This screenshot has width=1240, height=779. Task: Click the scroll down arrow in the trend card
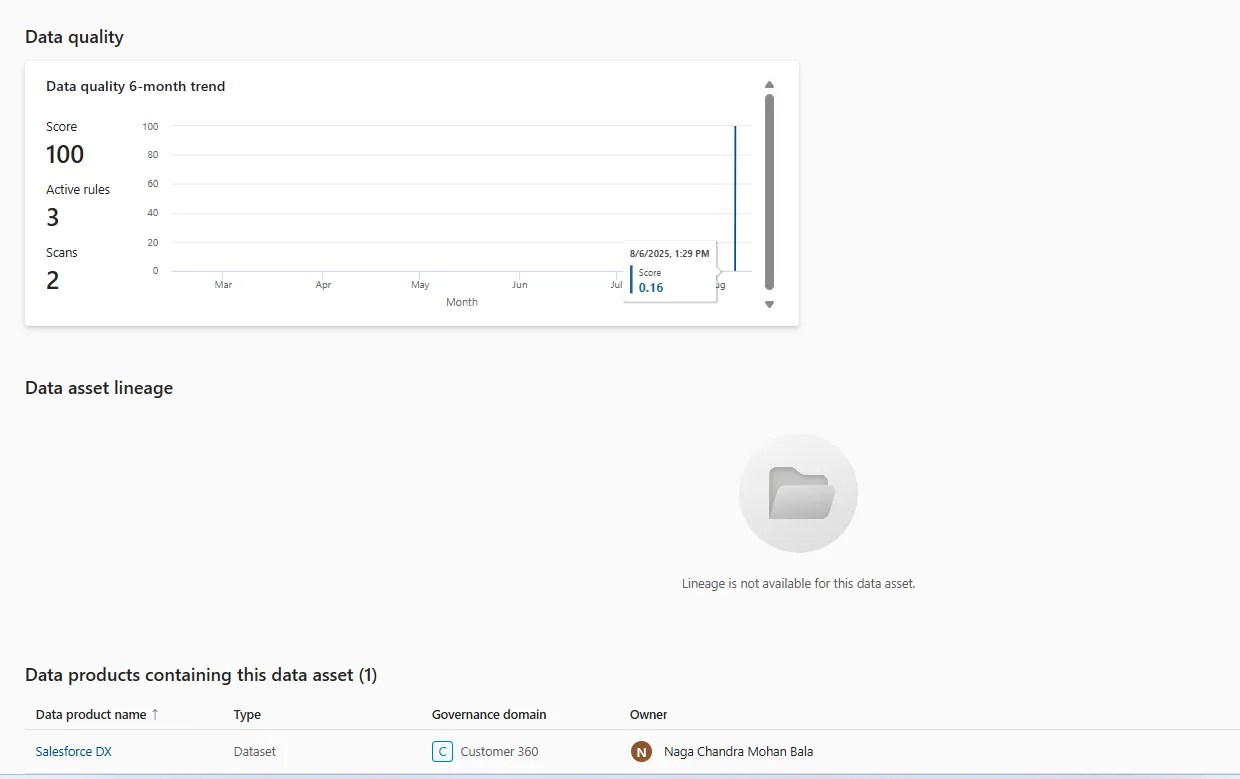click(x=769, y=304)
